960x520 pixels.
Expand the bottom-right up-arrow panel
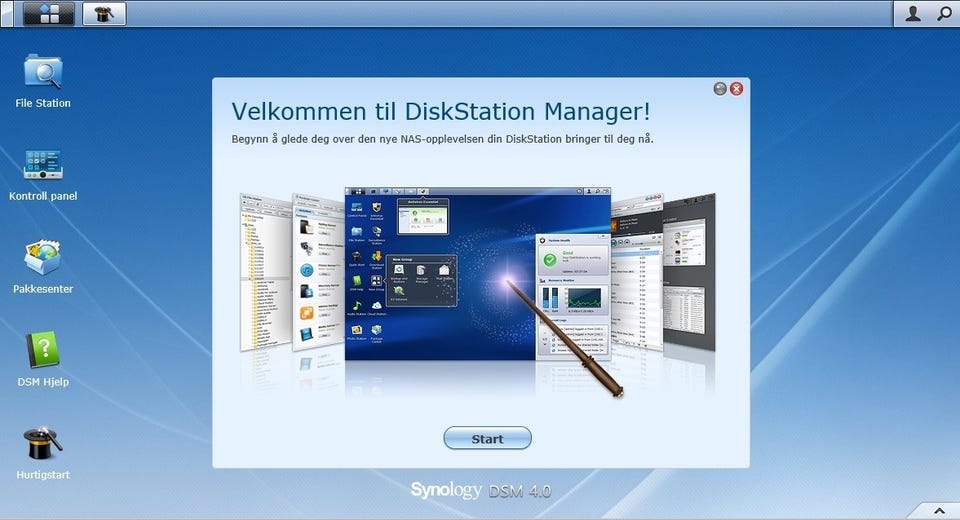939,511
